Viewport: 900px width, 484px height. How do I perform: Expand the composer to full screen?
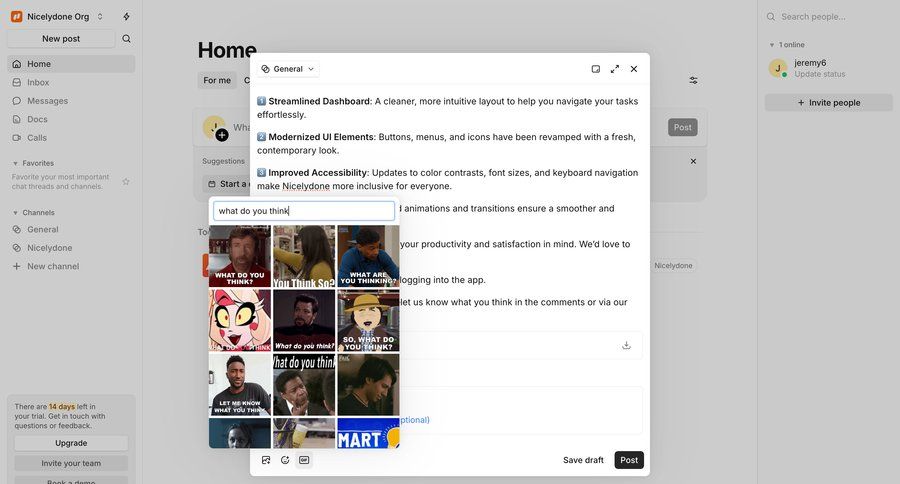pos(615,69)
